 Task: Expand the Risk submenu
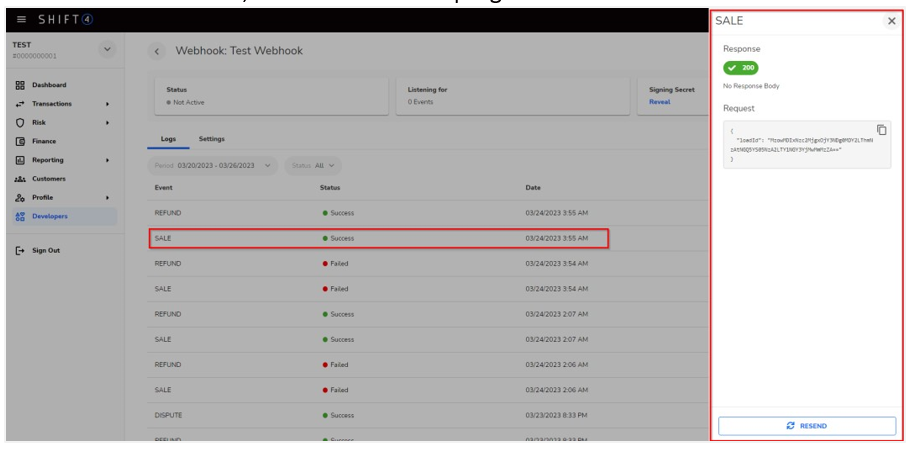[x=108, y=123]
